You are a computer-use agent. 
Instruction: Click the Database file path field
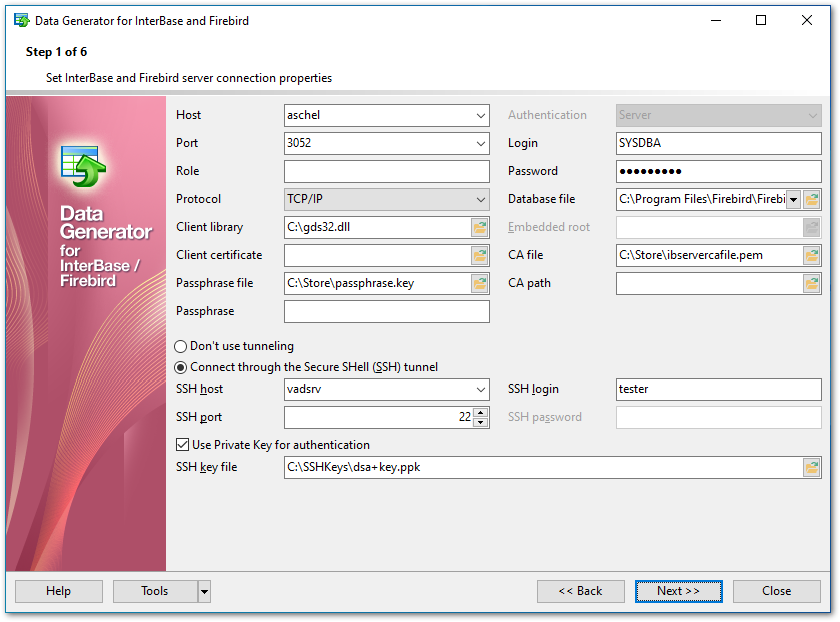coord(702,199)
